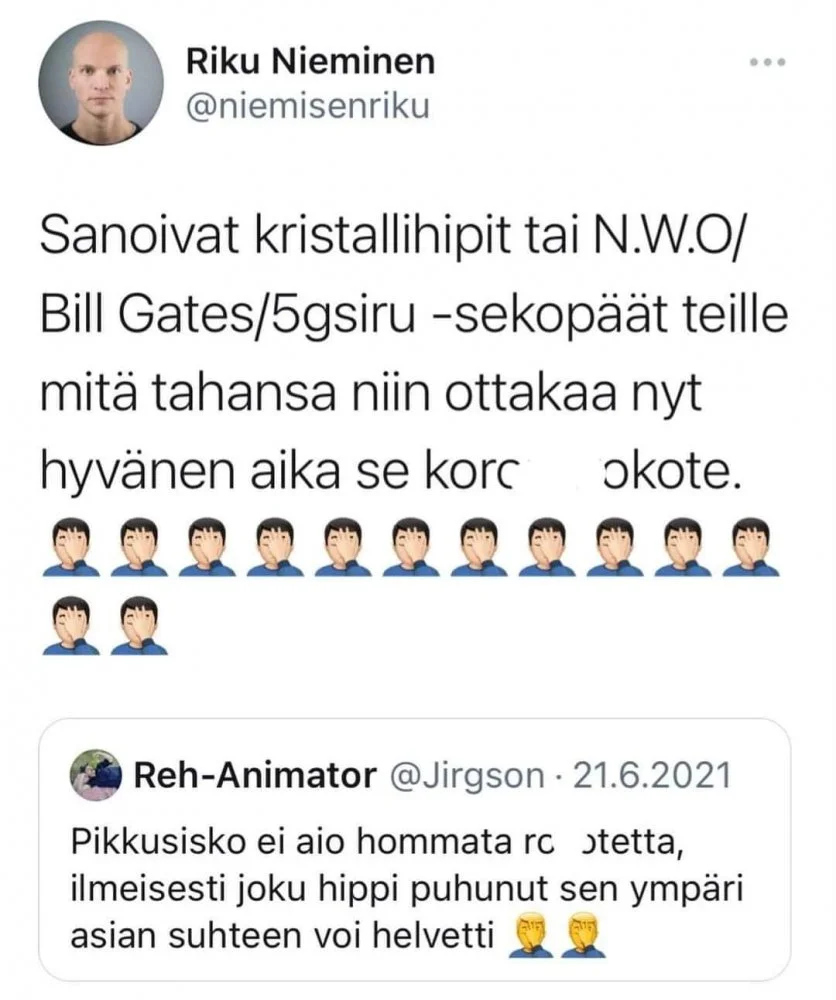This screenshot has width=836, height=1000.
Task: Click the 21.6.2021 date of quoted tweet
Action: [x=651, y=776]
